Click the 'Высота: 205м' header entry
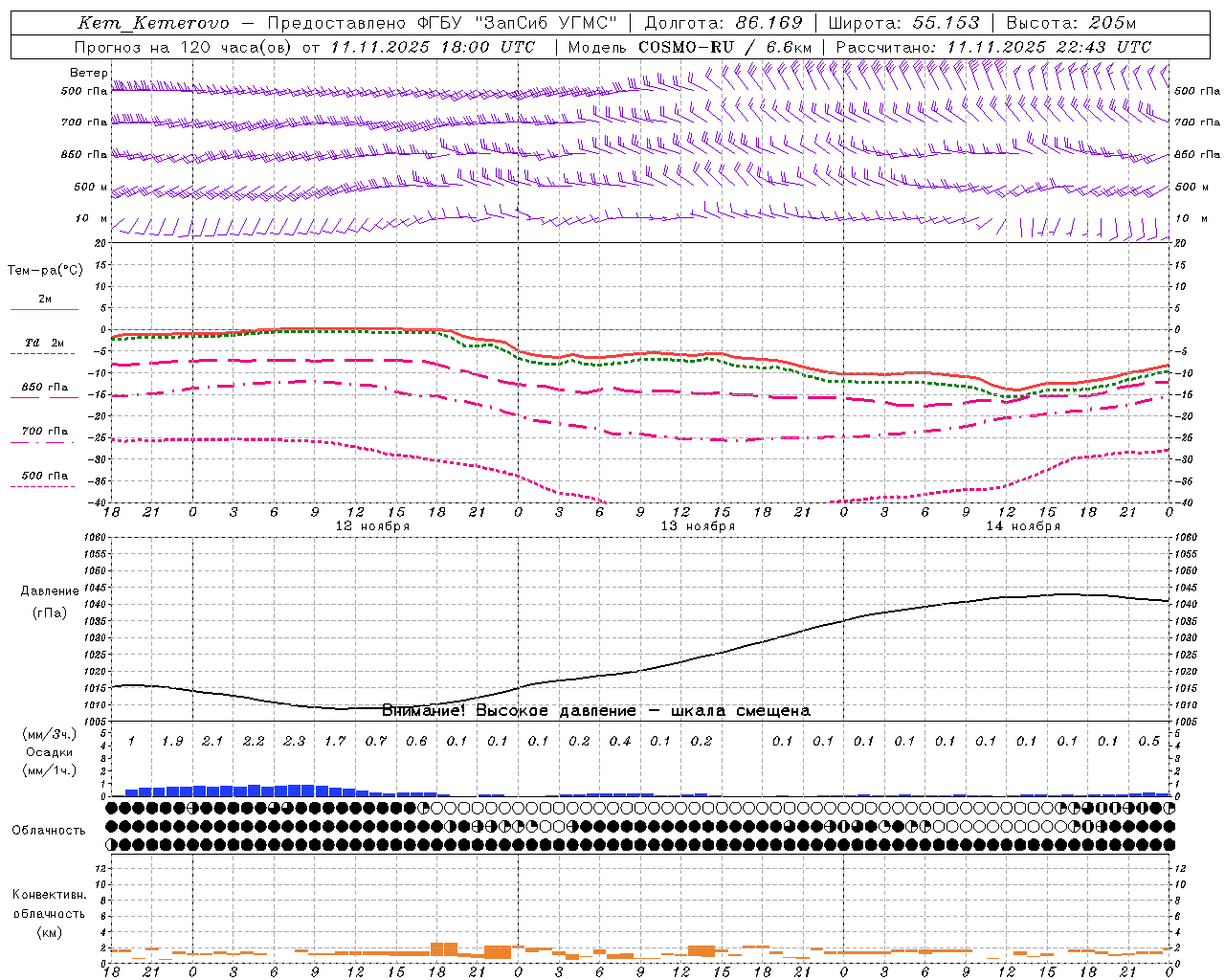 [1071, 23]
